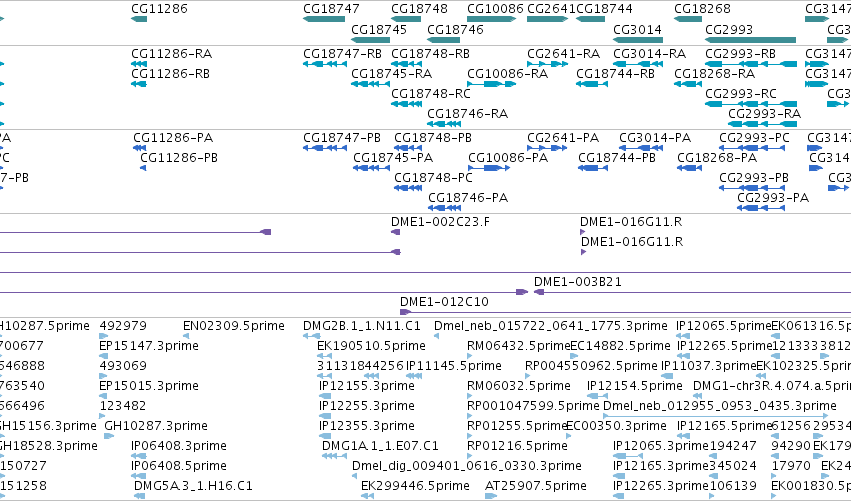Click the CG18745 gene label
This screenshot has width=851, height=501.
point(379,29)
